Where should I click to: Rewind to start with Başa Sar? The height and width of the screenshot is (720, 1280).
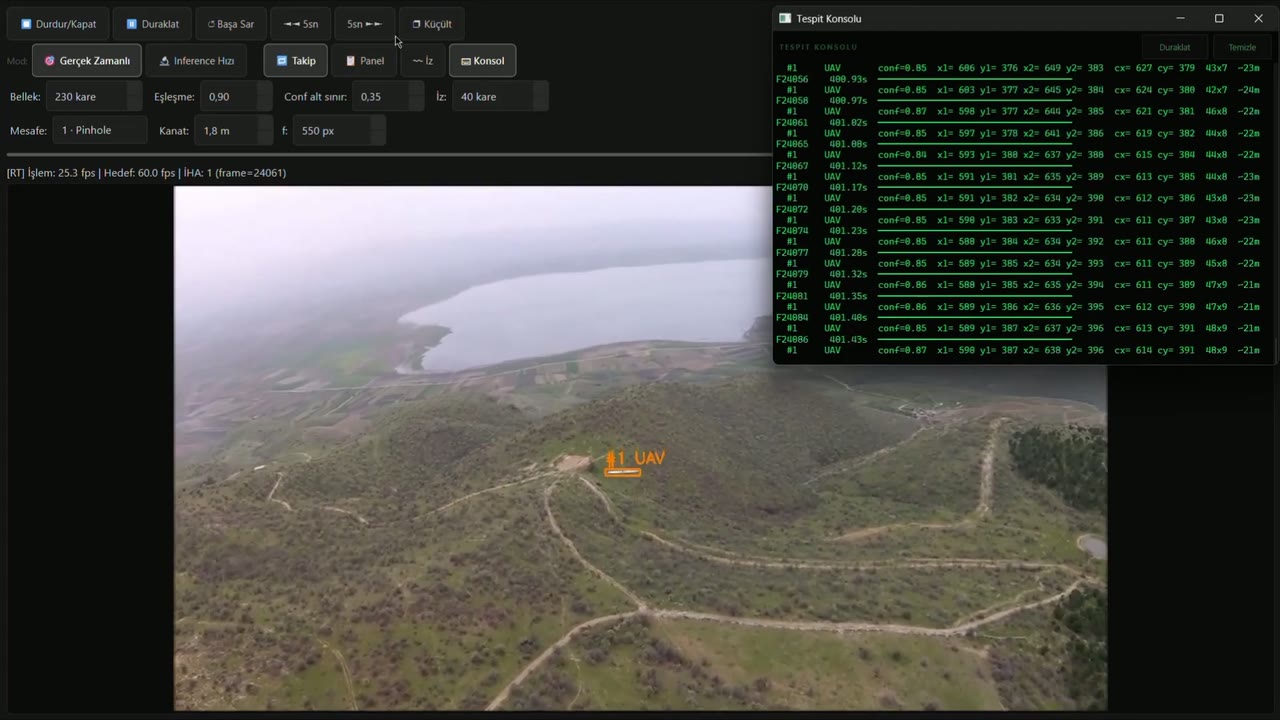coord(231,24)
